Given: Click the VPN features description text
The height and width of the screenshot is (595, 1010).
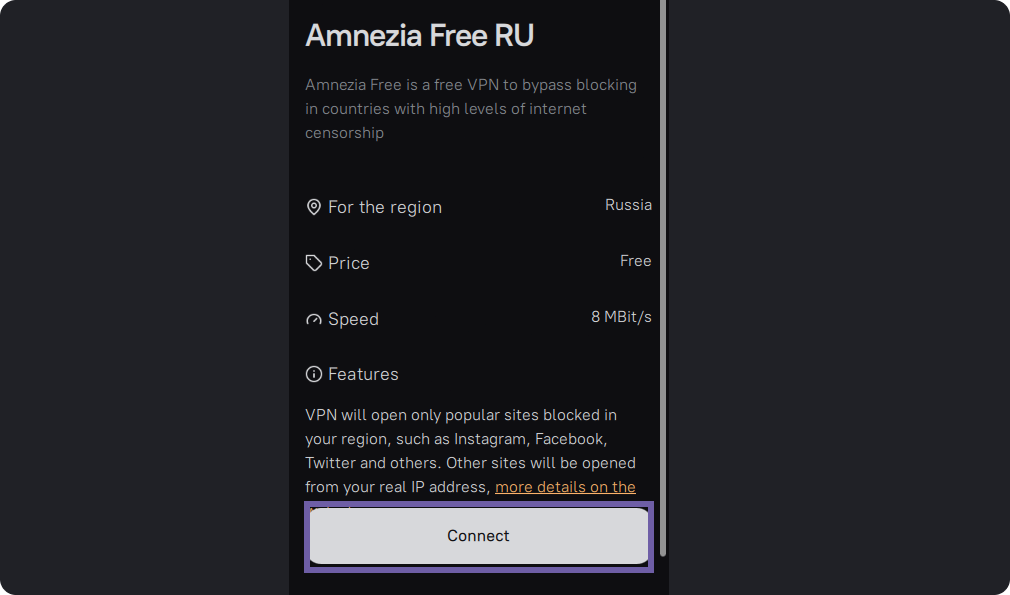Looking at the screenshot, I should coord(471,451).
